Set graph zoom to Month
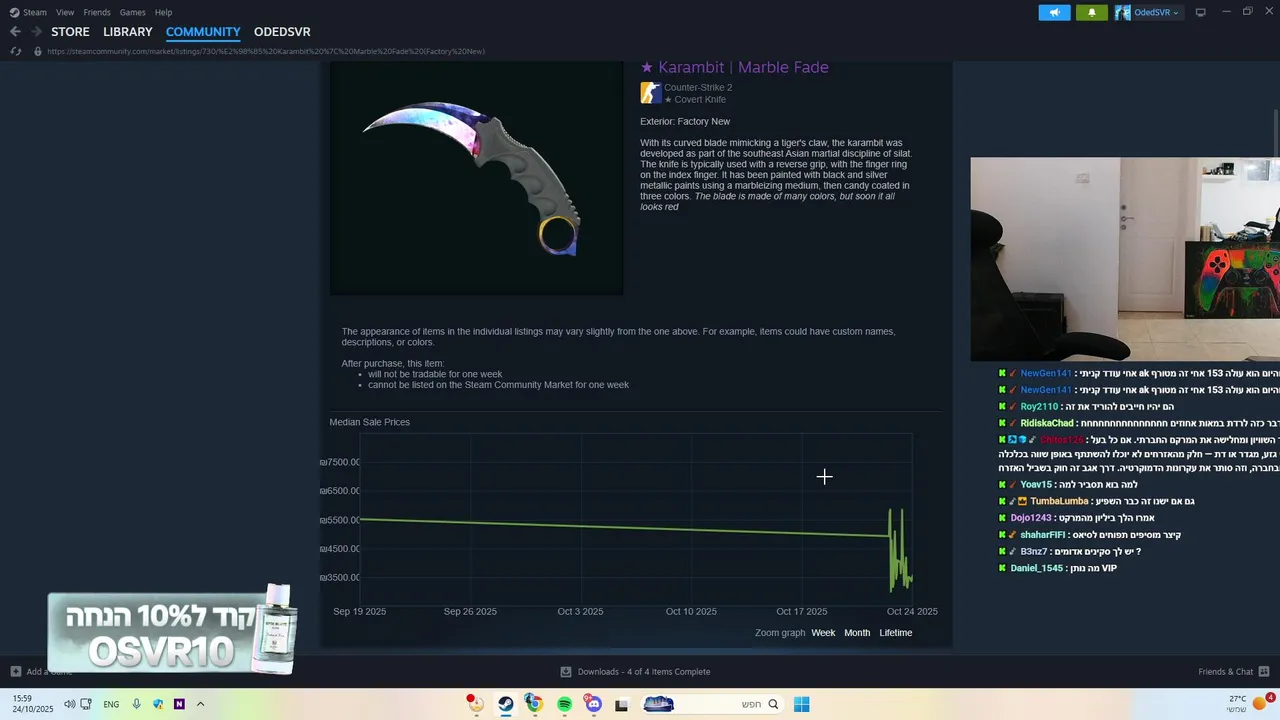This screenshot has width=1280, height=720. (857, 633)
